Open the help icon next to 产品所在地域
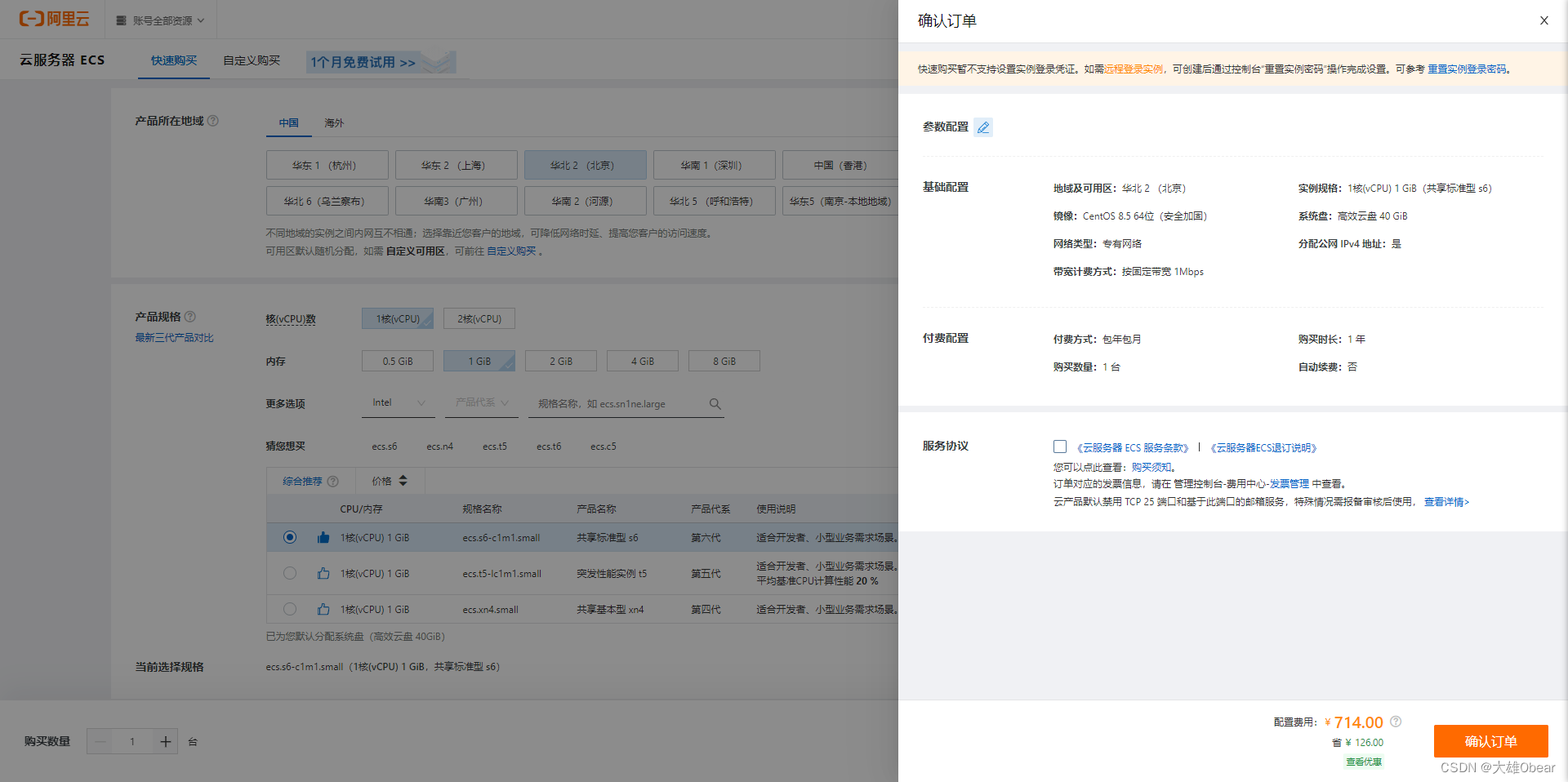Viewport: 1568px width, 782px height. 212,120
